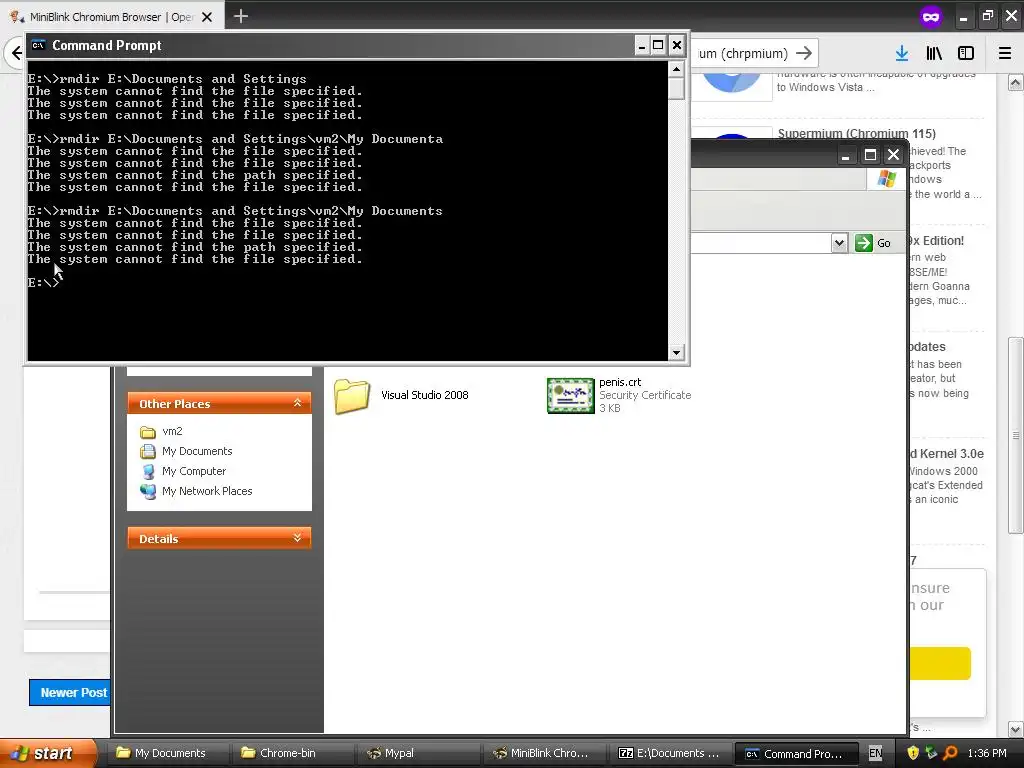1024x768 pixels.
Task: Click the green Go arrow in Explorer
Action: (x=863, y=243)
